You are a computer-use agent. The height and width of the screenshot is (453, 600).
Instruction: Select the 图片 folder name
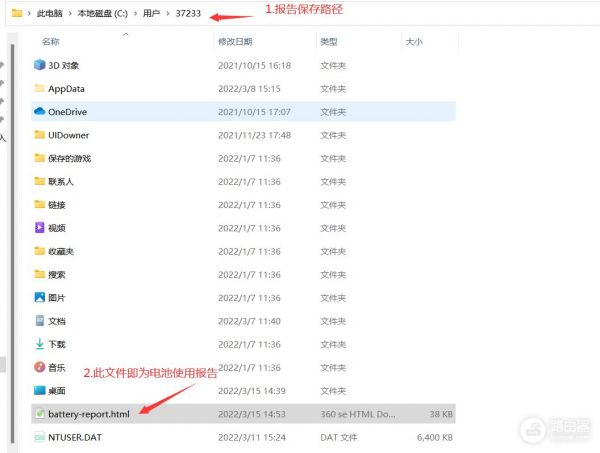57,298
